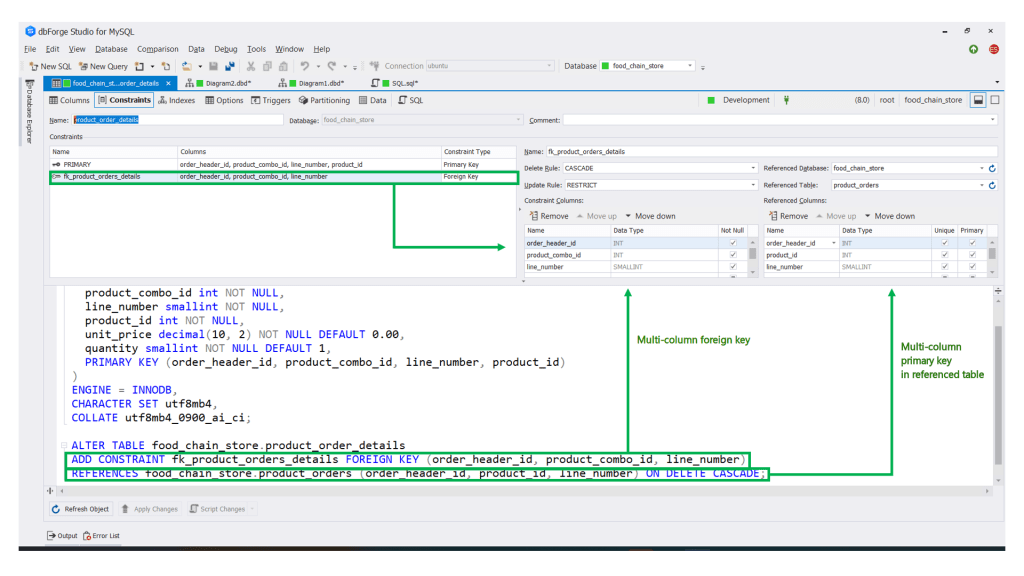Click Move down under Referenced Columns
The image size is (1024, 576).
pos(891,216)
